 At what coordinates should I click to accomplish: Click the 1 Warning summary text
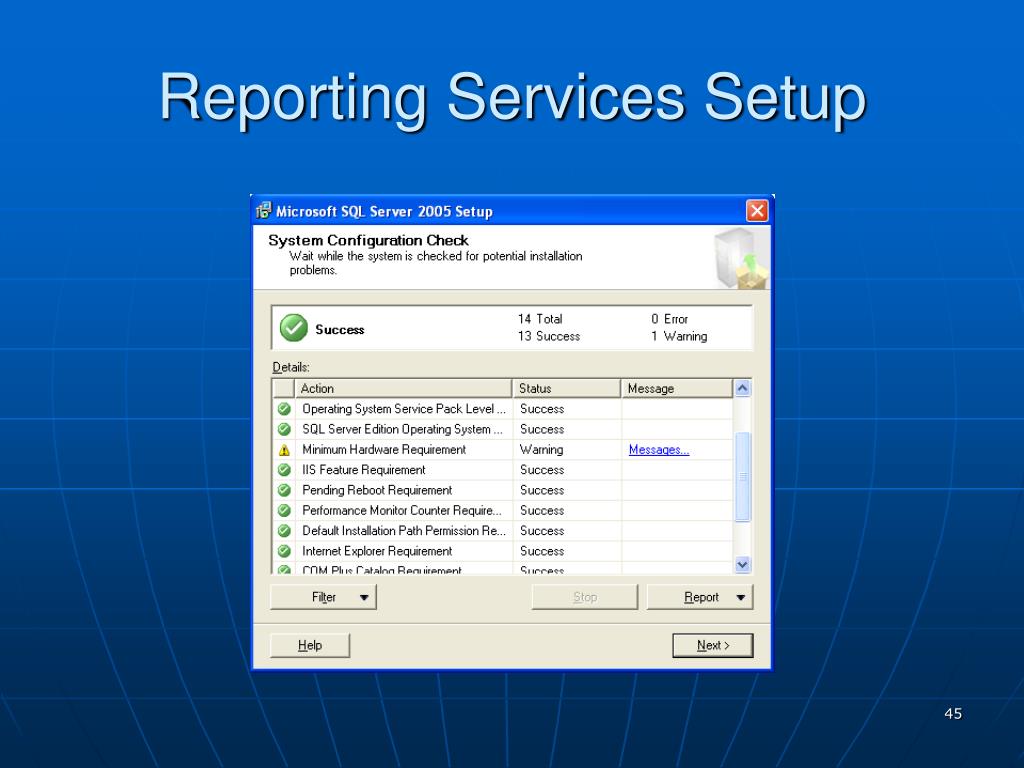coord(679,336)
